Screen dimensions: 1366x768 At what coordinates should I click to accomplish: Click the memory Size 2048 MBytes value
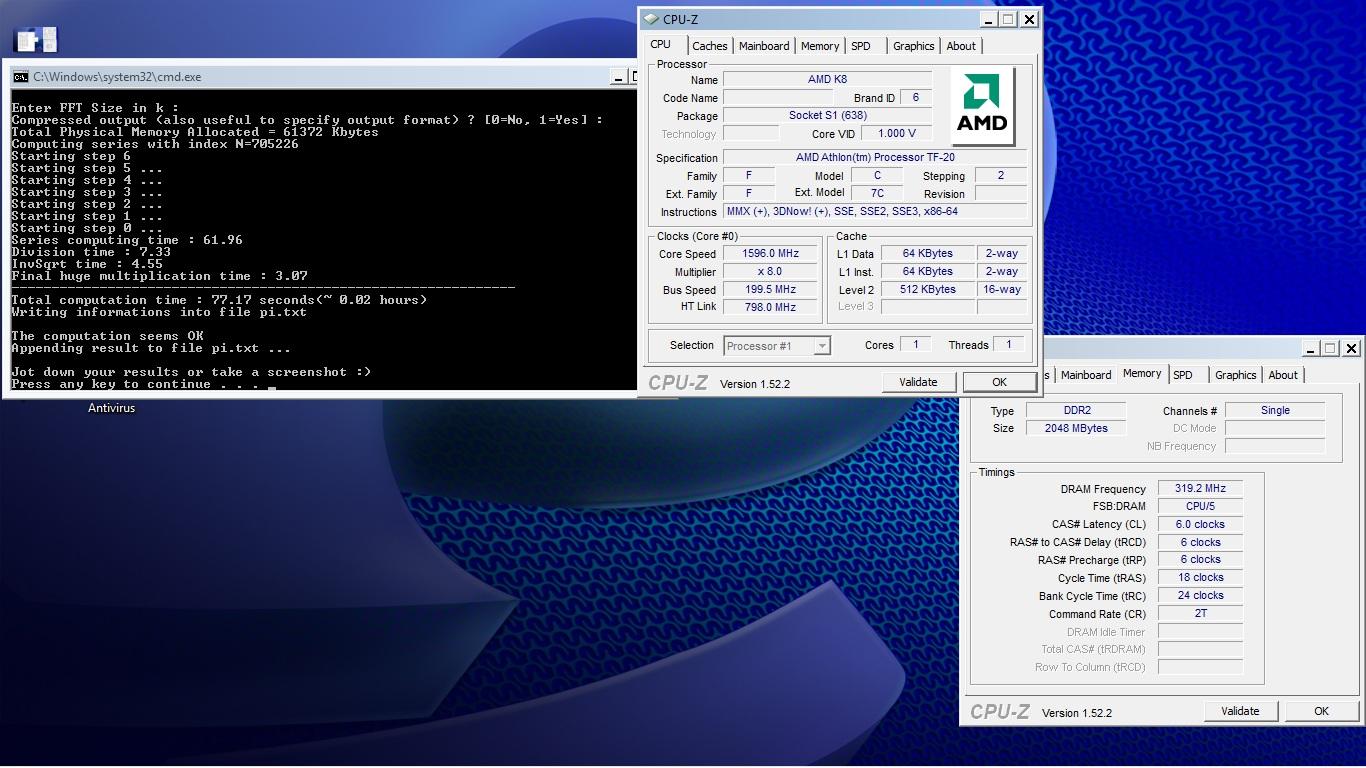pos(1076,429)
